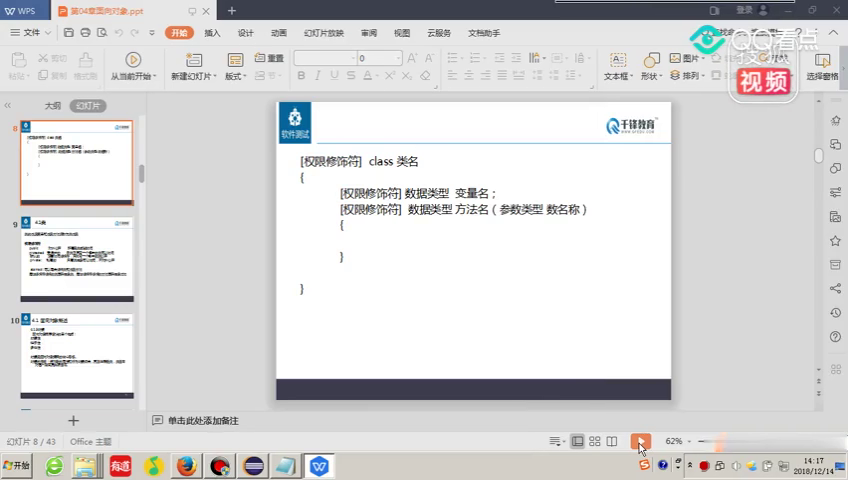Toggle underline formatting

tap(335, 76)
